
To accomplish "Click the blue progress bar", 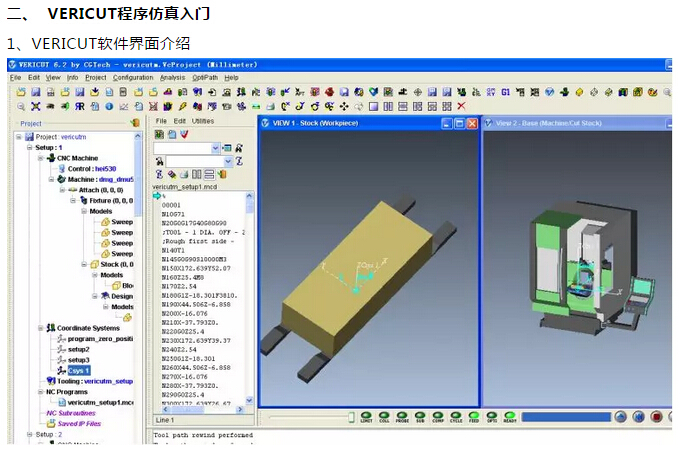I will 566,417.
